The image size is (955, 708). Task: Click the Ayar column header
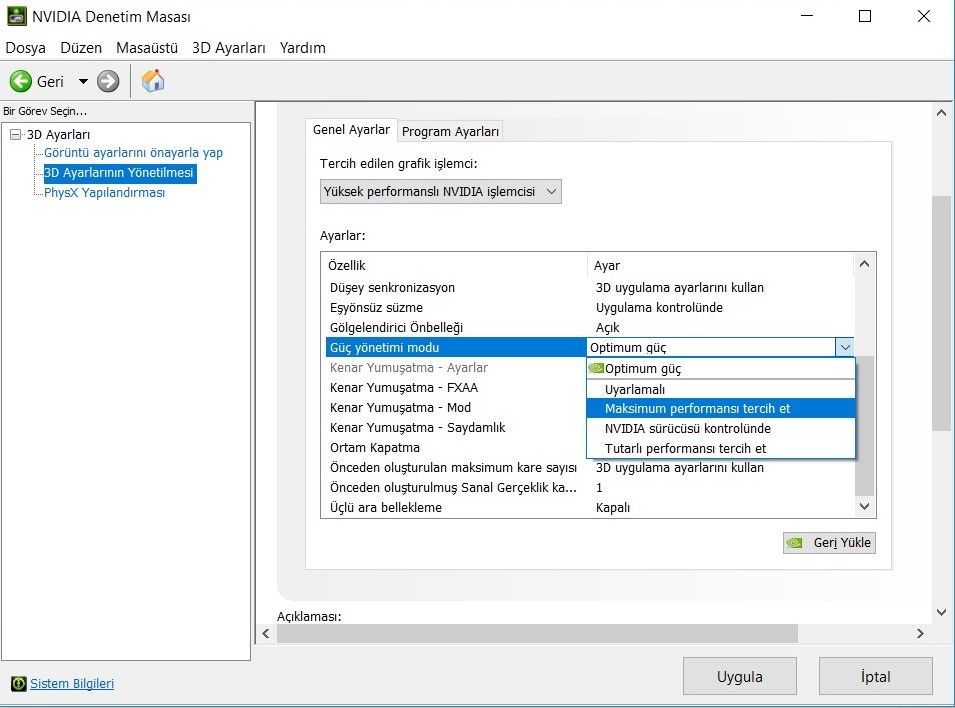click(x=721, y=266)
